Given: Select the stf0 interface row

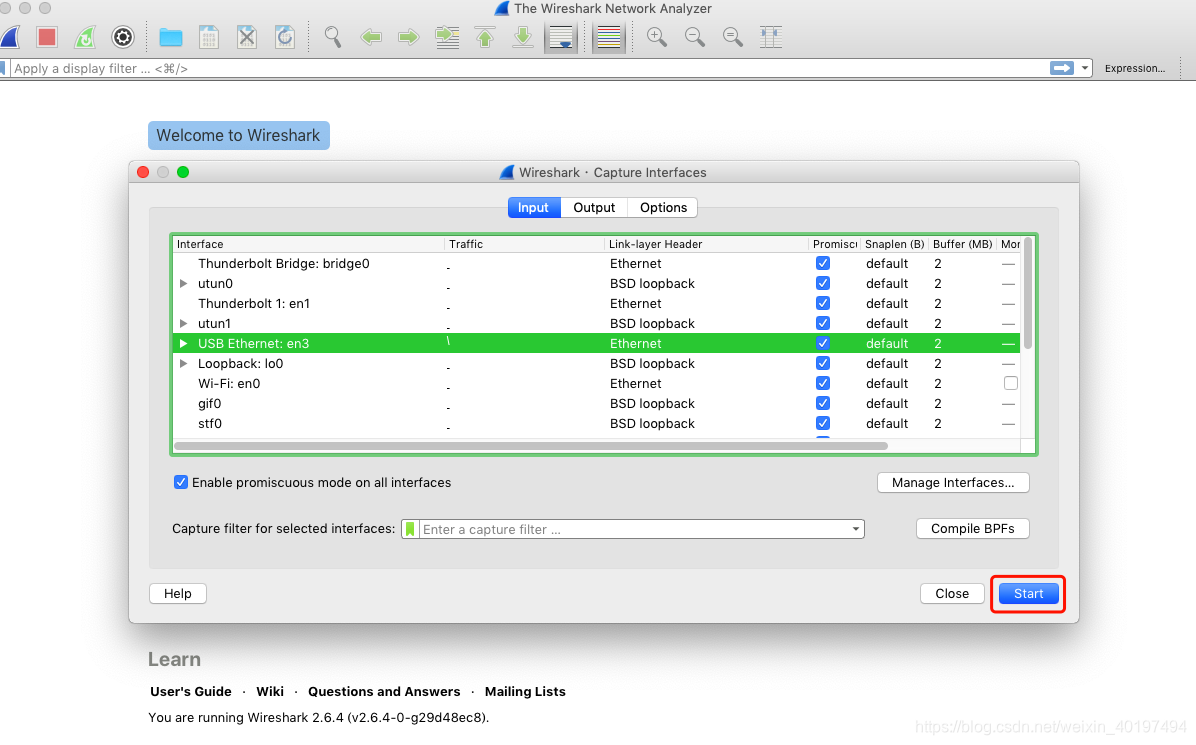Looking at the screenshot, I should 596,423.
